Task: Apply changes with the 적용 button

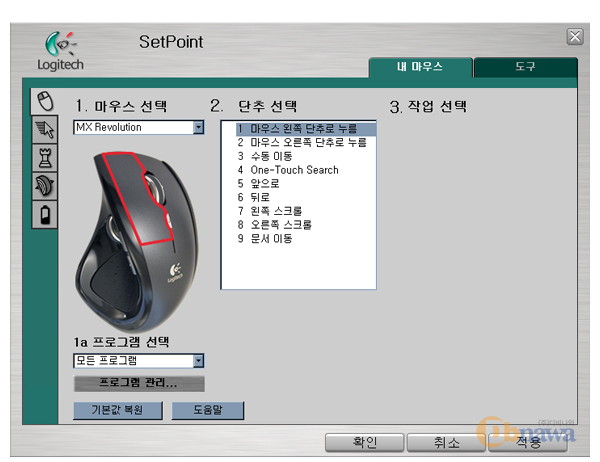Action: click(528, 443)
